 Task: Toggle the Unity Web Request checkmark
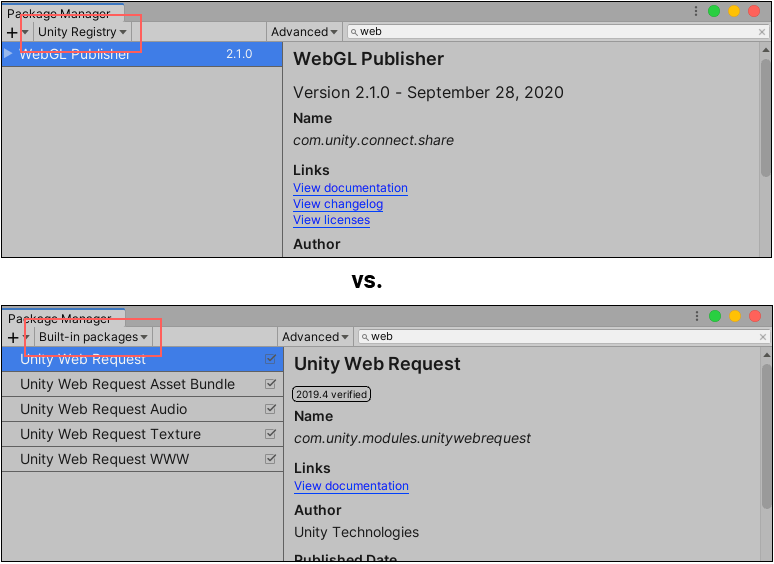tap(270, 359)
